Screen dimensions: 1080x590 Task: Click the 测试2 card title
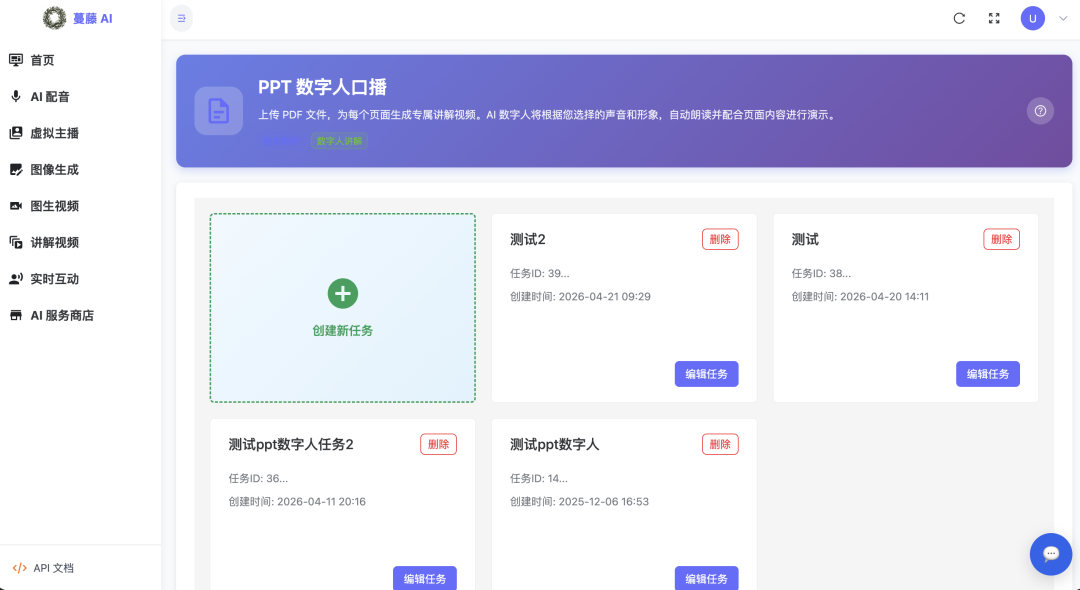click(528, 240)
